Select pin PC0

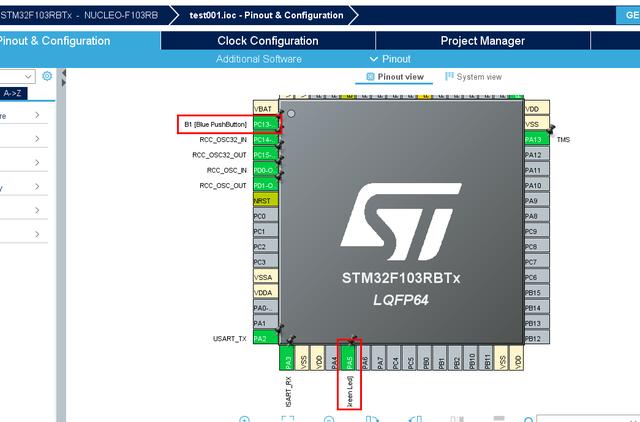point(265,216)
